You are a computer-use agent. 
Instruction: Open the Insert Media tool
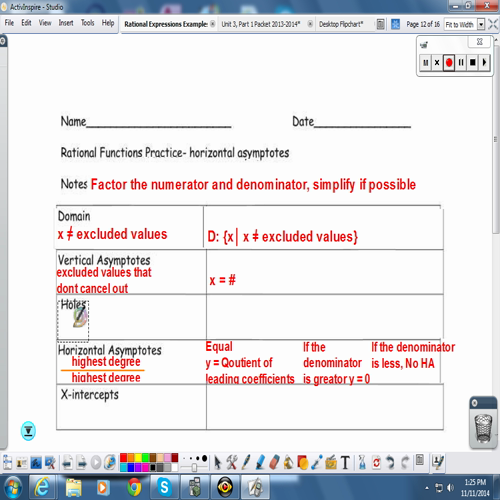[x=331, y=463]
